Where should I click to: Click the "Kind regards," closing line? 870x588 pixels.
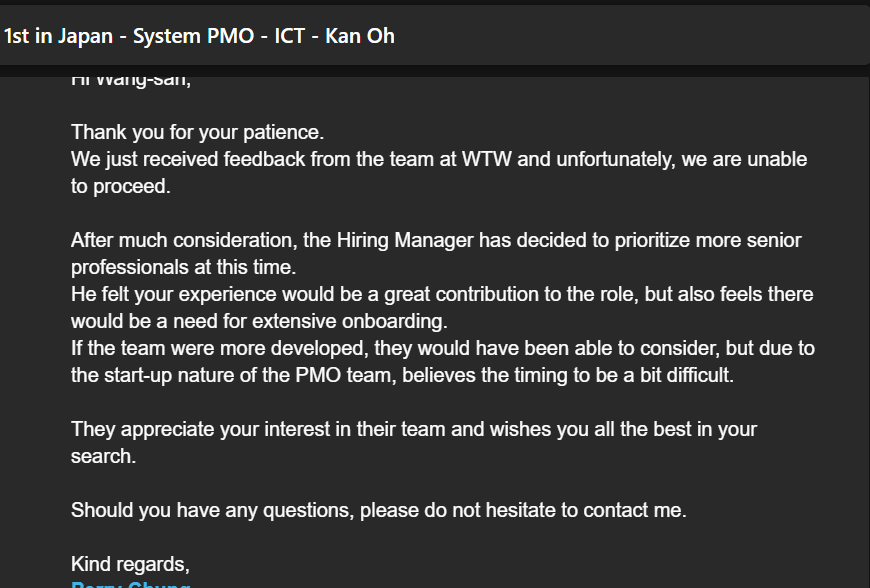coord(130,564)
